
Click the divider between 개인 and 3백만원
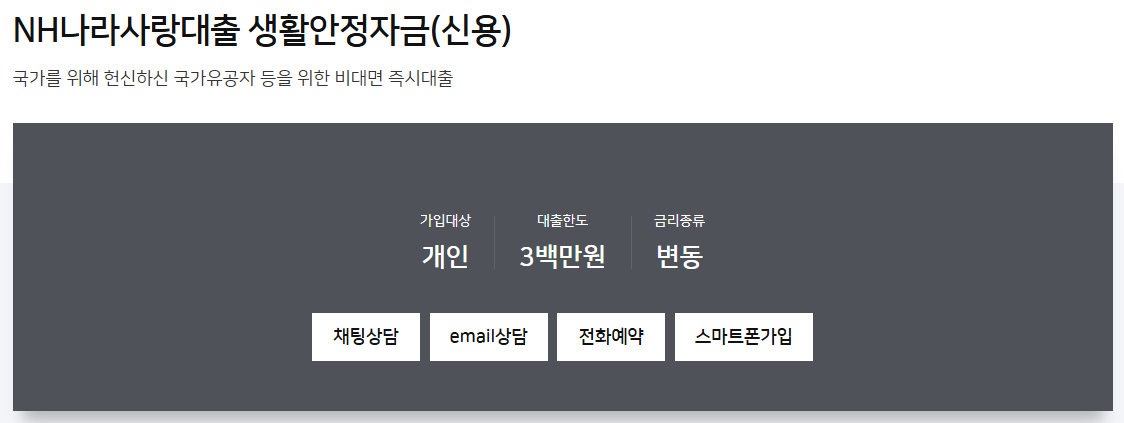pos(494,242)
